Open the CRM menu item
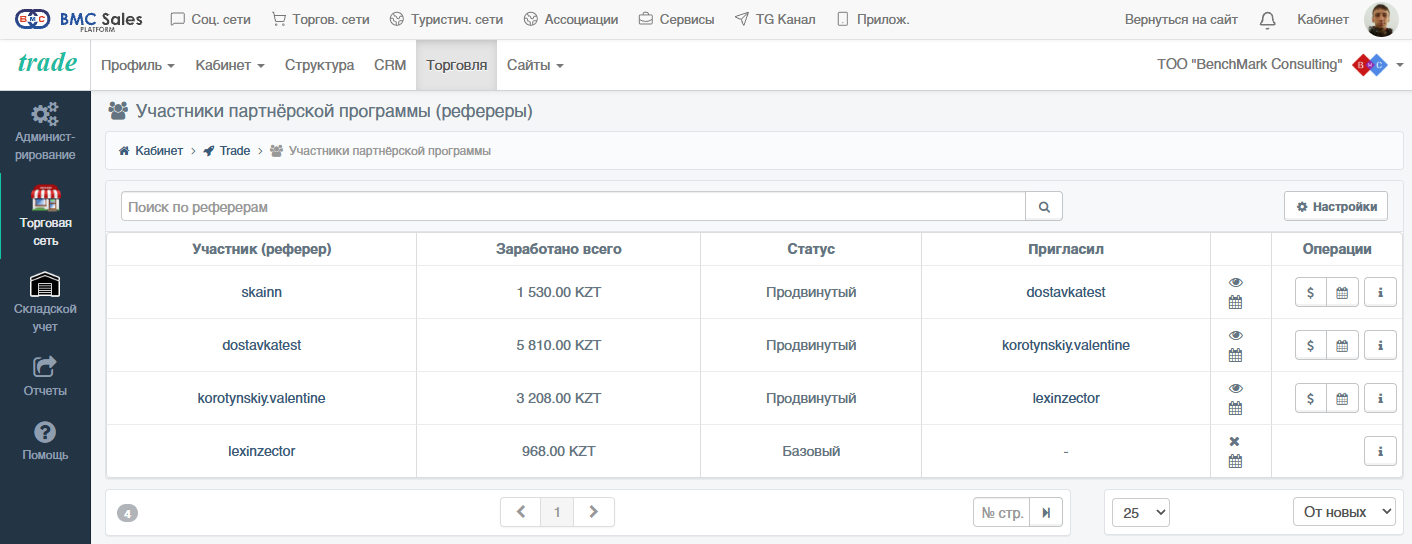 click(390, 65)
